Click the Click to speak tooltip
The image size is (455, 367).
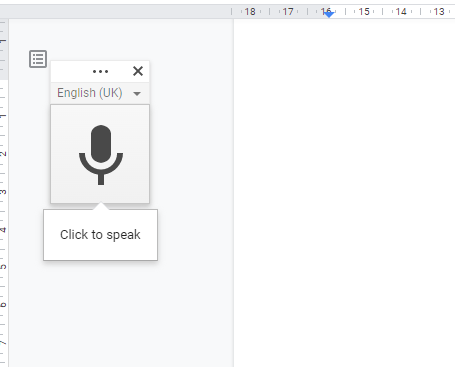(100, 235)
